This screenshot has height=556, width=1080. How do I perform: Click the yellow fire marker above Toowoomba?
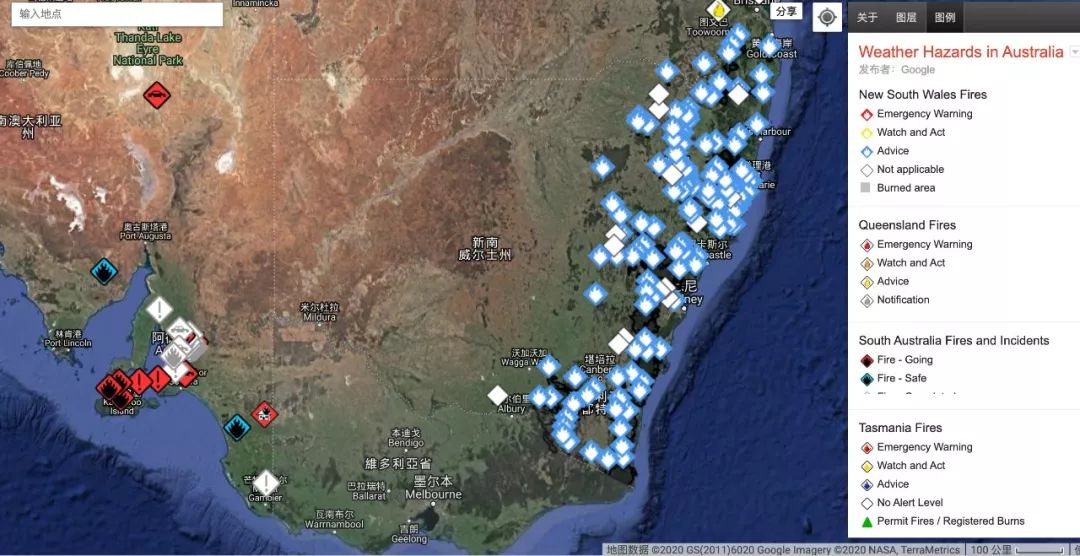point(717,9)
